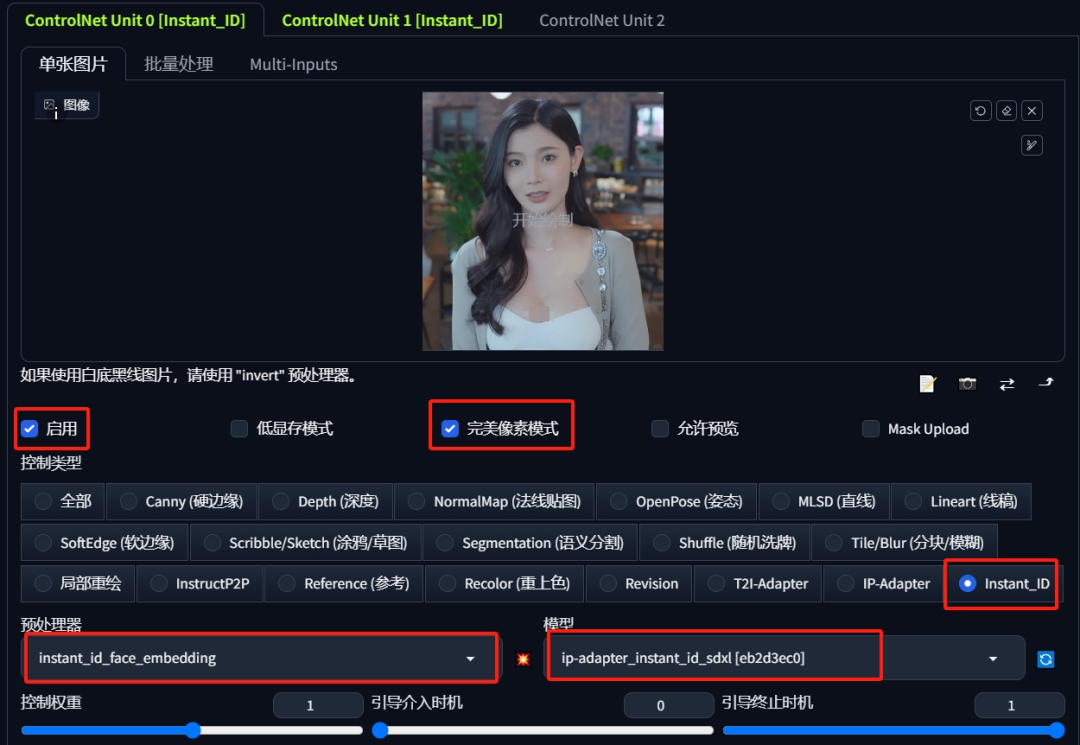
Task: Click the explosion run-preprocessor icon
Action: click(523, 659)
